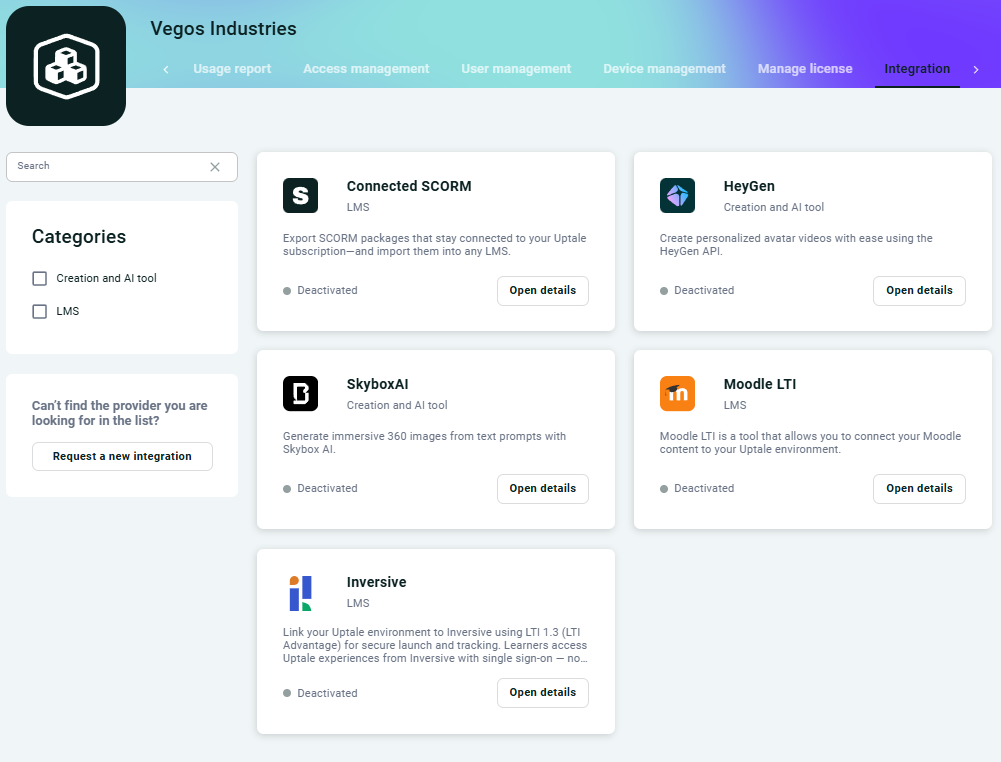Viewport: 1001px width, 762px height.
Task: Click the Inversive card title
Action: coord(376,582)
